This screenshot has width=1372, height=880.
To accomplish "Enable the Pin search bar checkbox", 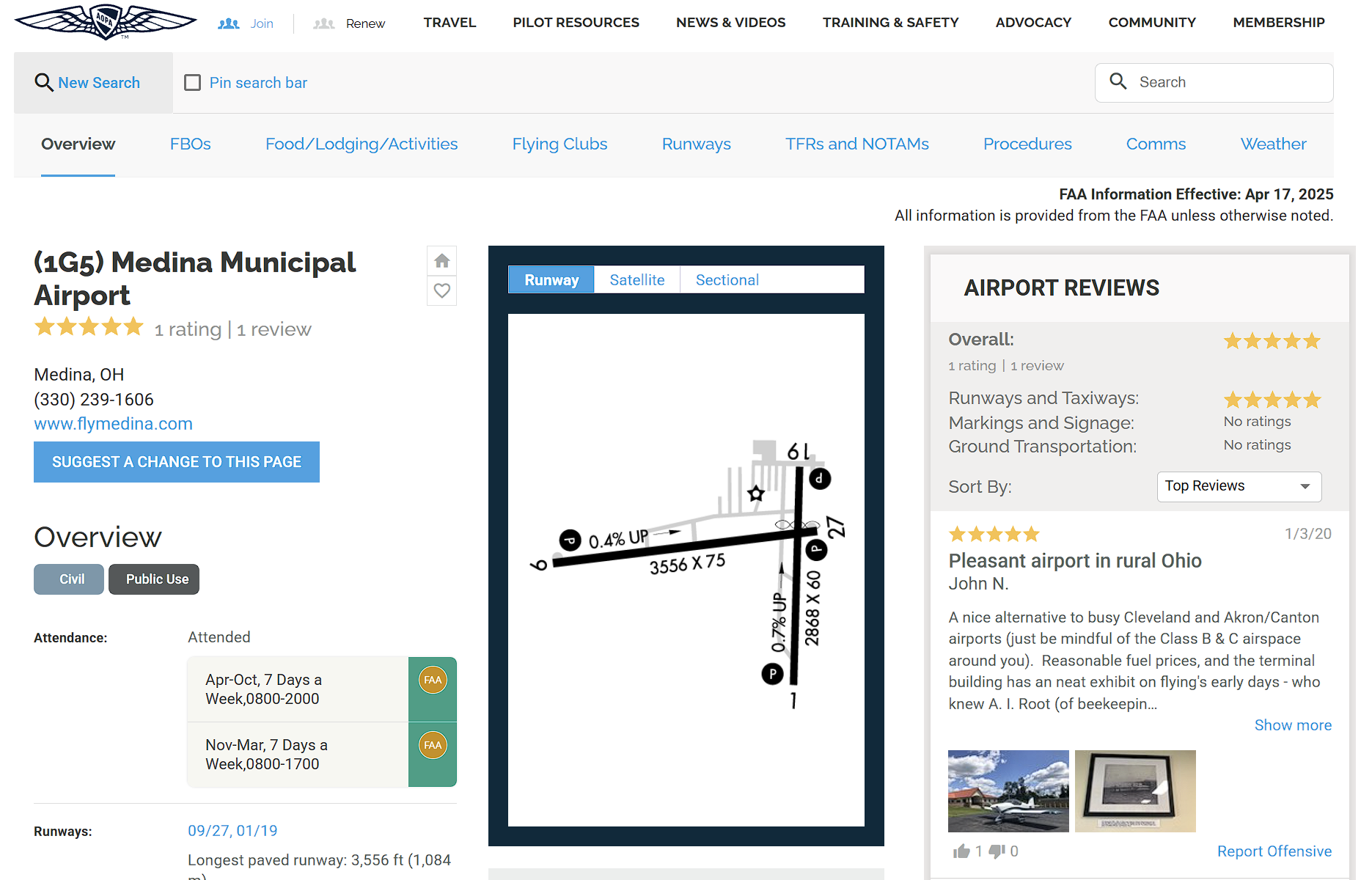I will (x=193, y=83).
